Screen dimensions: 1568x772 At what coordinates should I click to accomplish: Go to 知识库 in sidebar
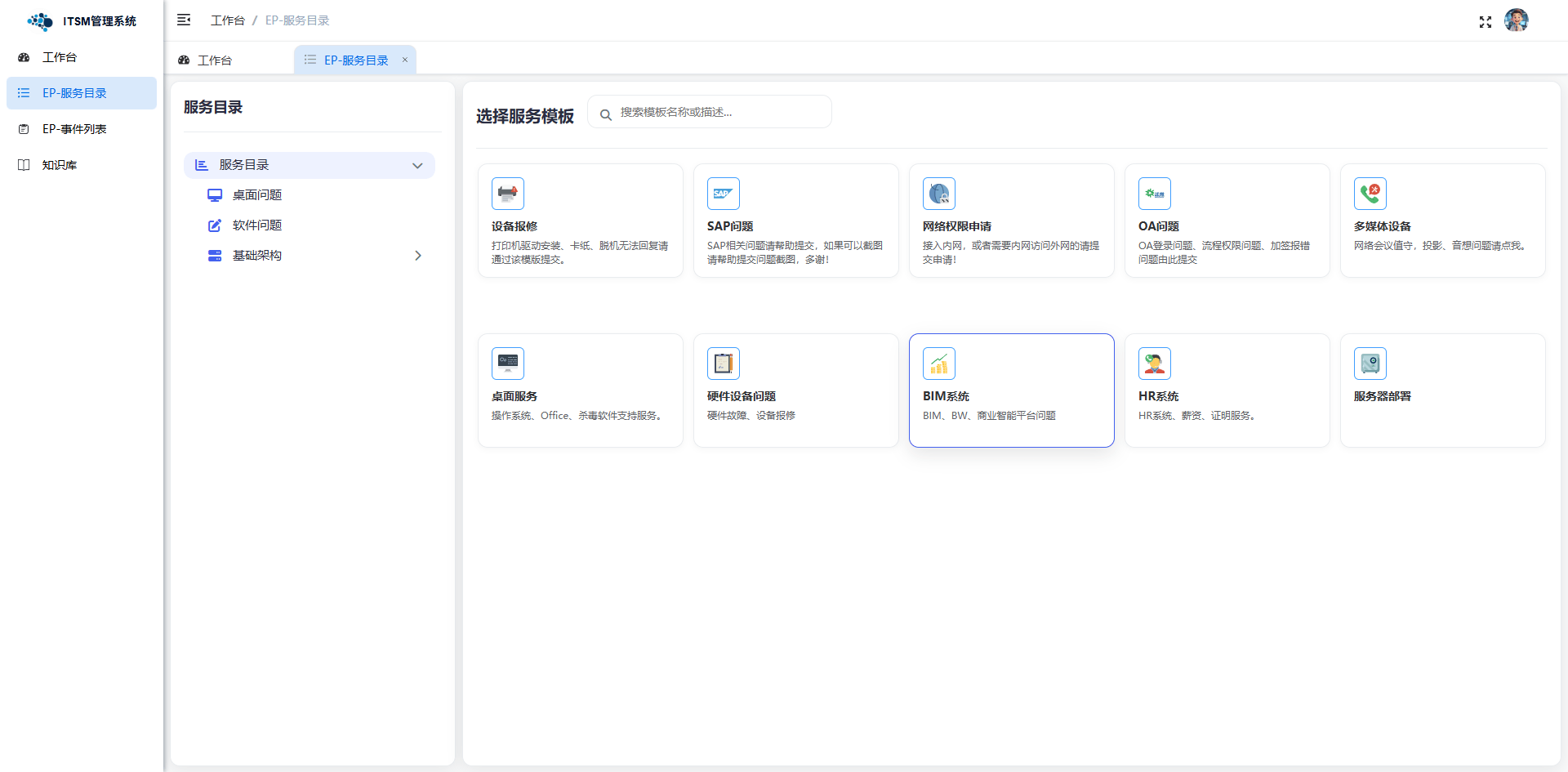[60, 165]
